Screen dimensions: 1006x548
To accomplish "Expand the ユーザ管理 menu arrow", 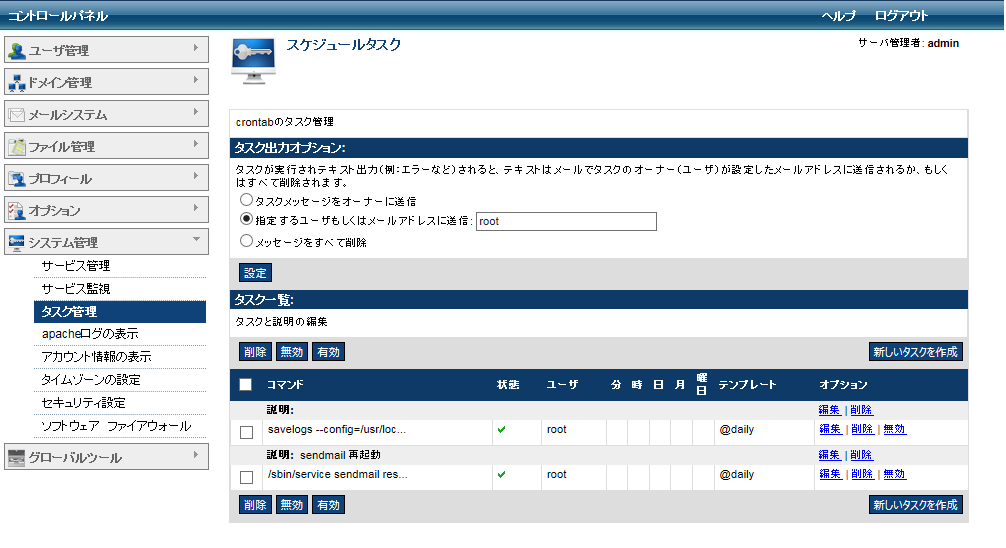I will tap(195, 47).
